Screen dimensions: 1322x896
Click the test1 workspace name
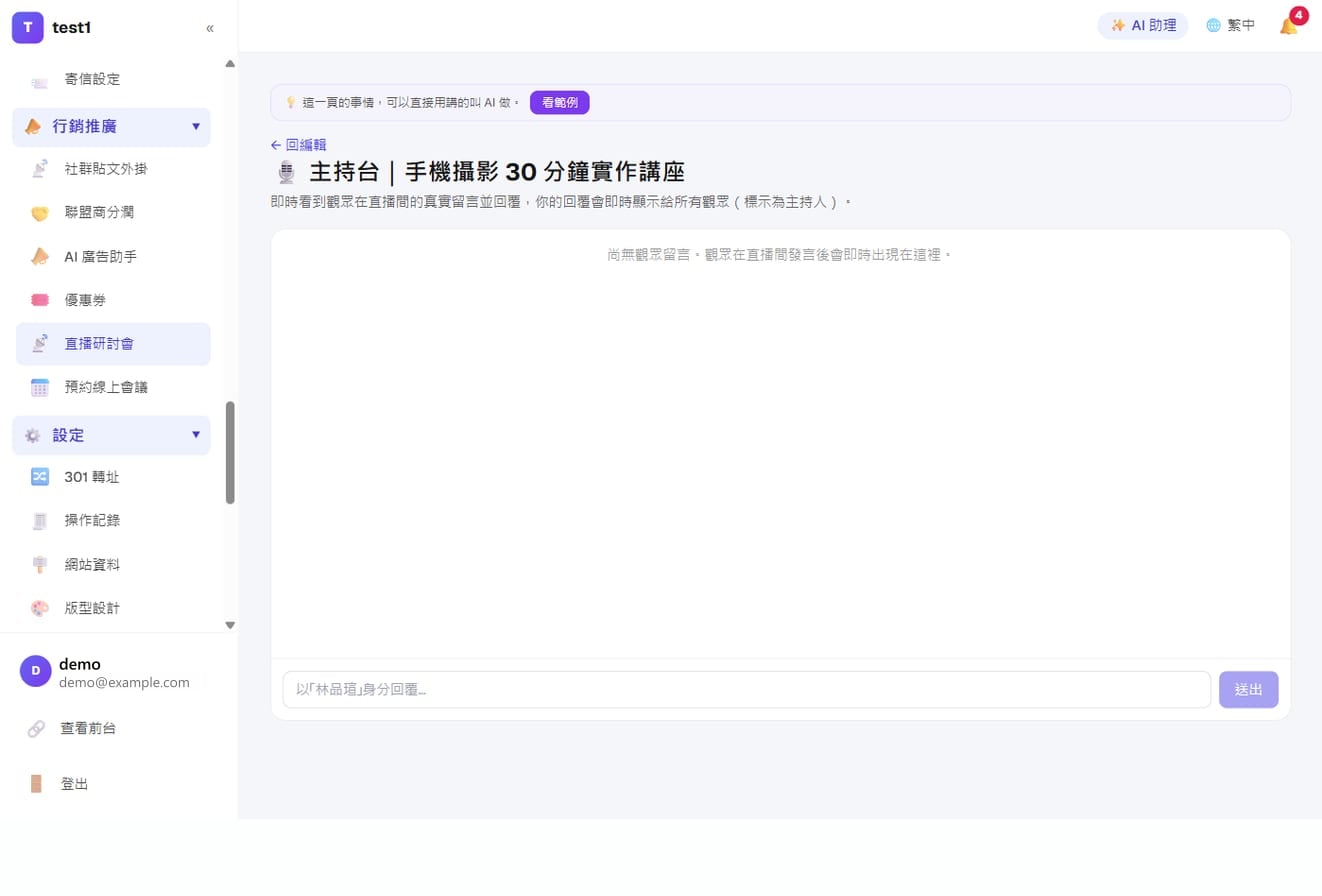point(72,28)
